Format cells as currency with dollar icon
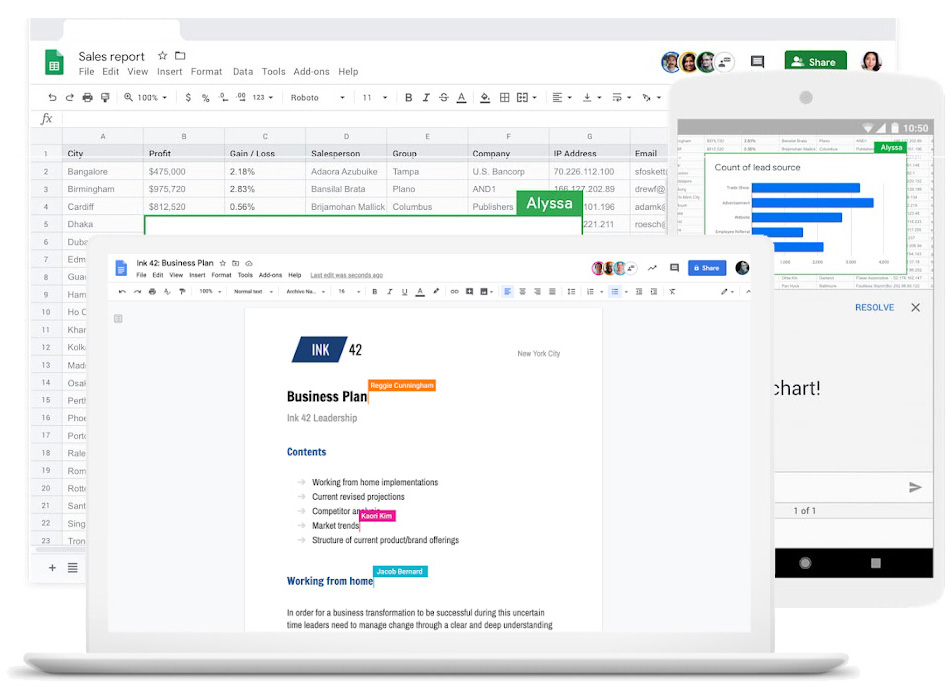The height and width of the screenshot is (700, 951). coord(188,98)
